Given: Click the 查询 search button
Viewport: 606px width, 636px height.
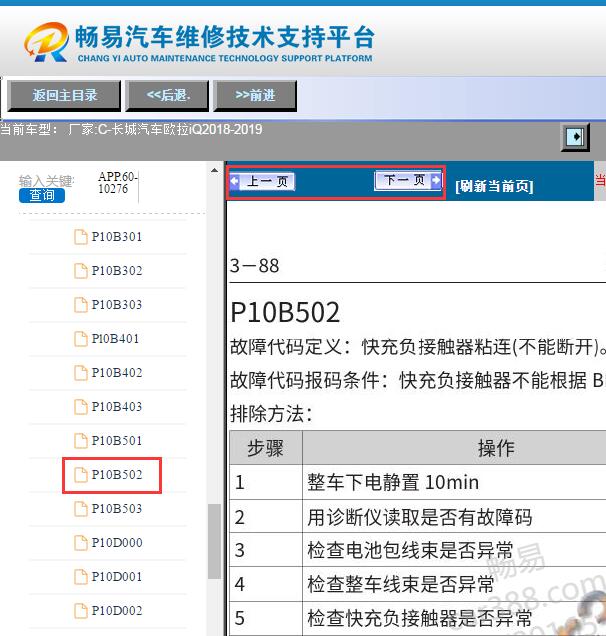Looking at the screenshot, I should [x=42, y=196].
